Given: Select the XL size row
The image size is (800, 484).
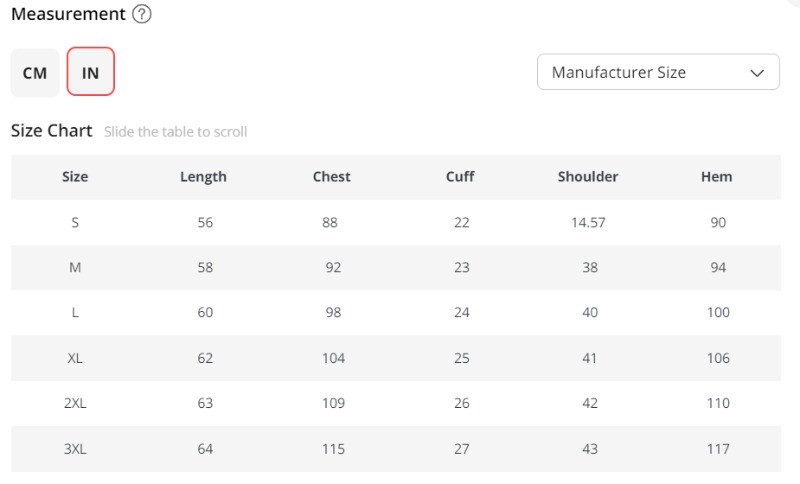Looking at the screenshot, I should [75, 358].
